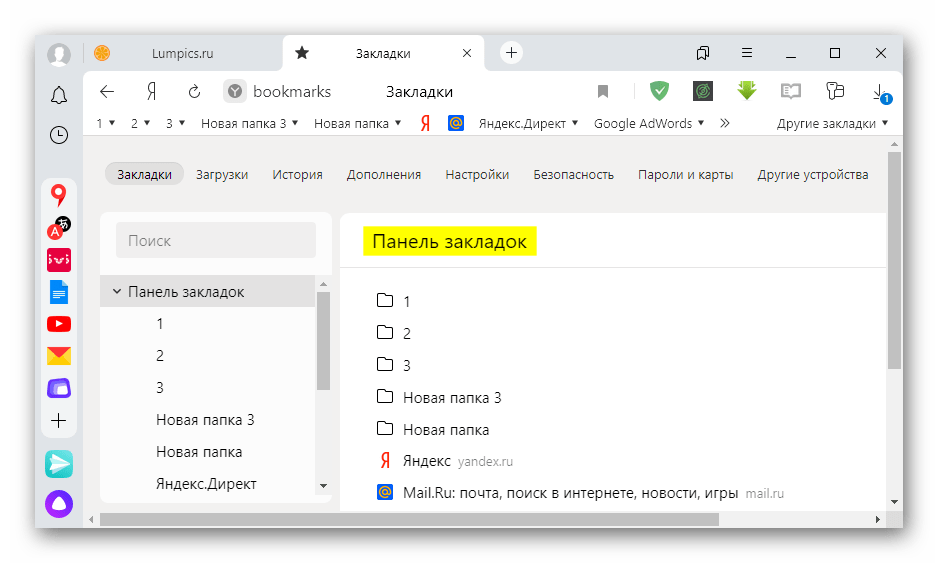Close the Закладки tab
938x563 pixels.
[467, 53]
